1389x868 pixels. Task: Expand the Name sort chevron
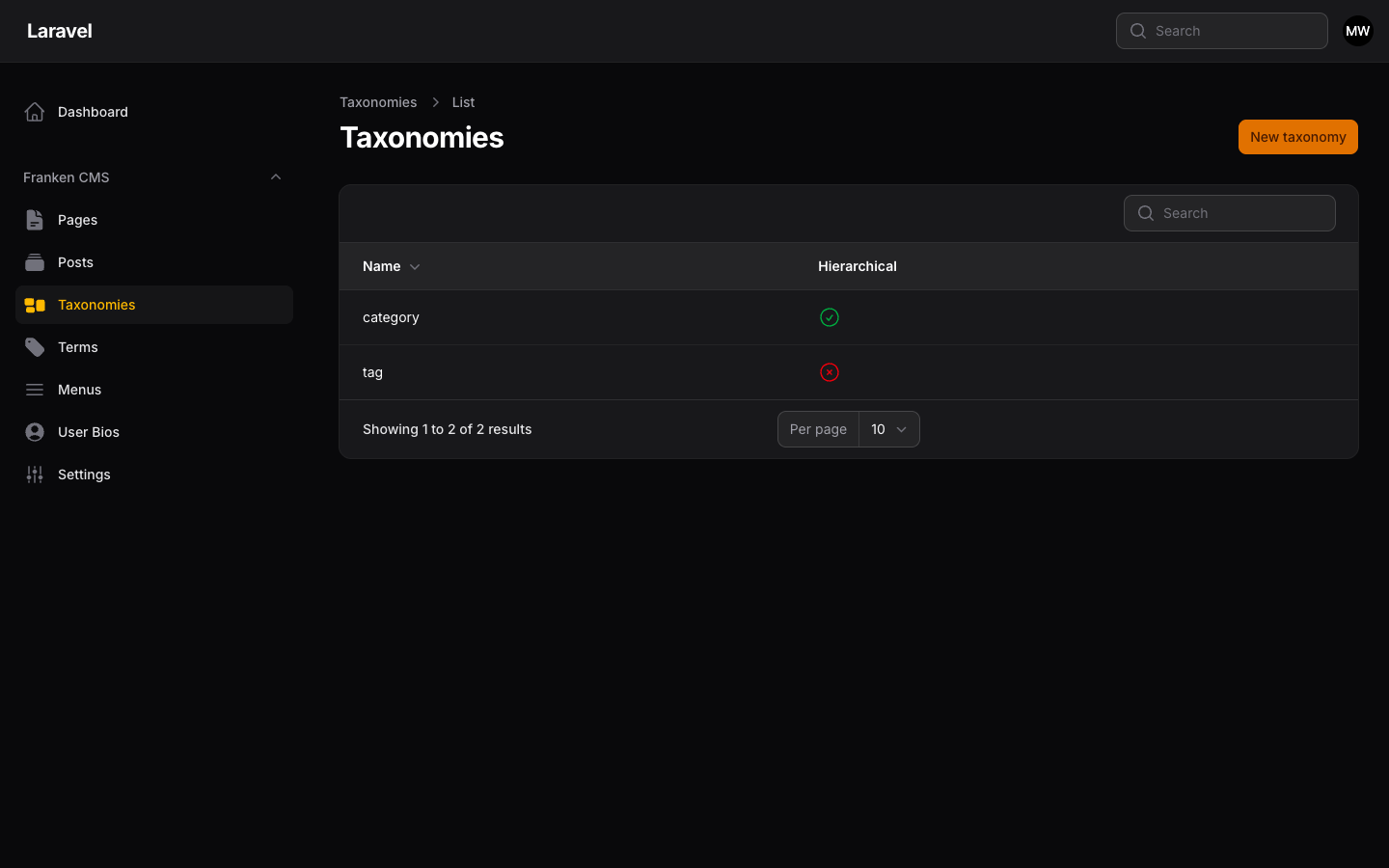(415, 266)
